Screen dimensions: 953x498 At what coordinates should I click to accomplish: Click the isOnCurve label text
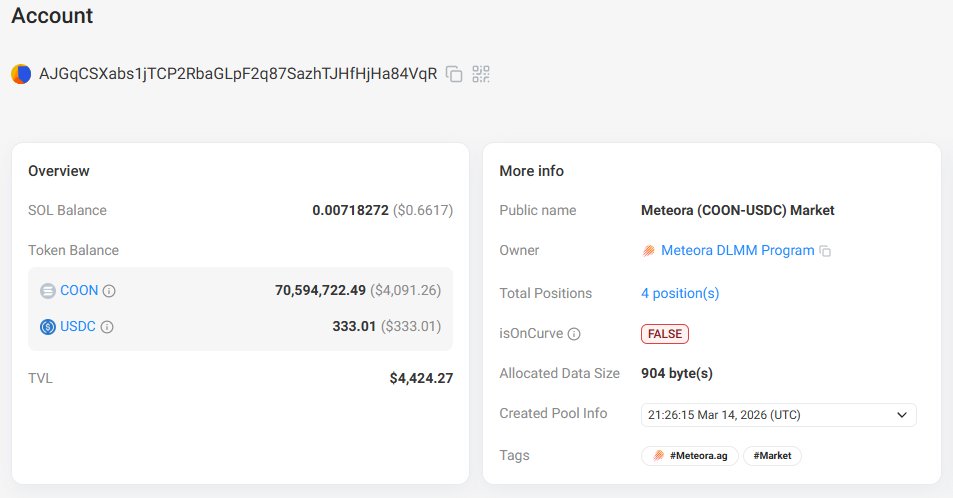click(x=531, y=334)
